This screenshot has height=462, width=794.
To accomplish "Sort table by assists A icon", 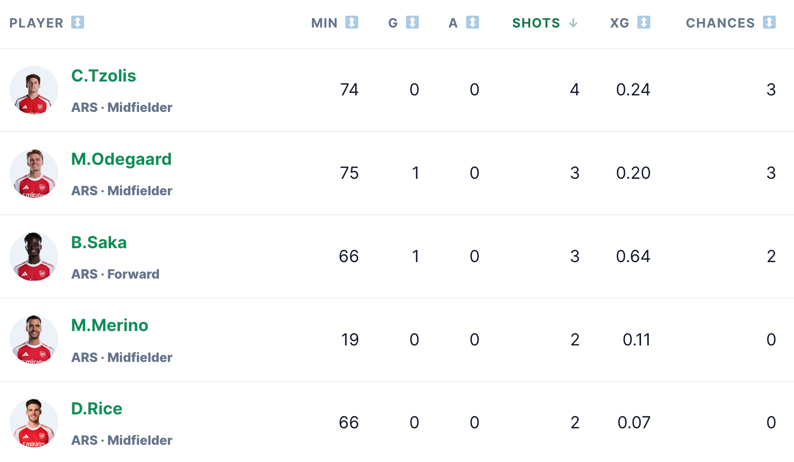I will click(x=472, y=22).
